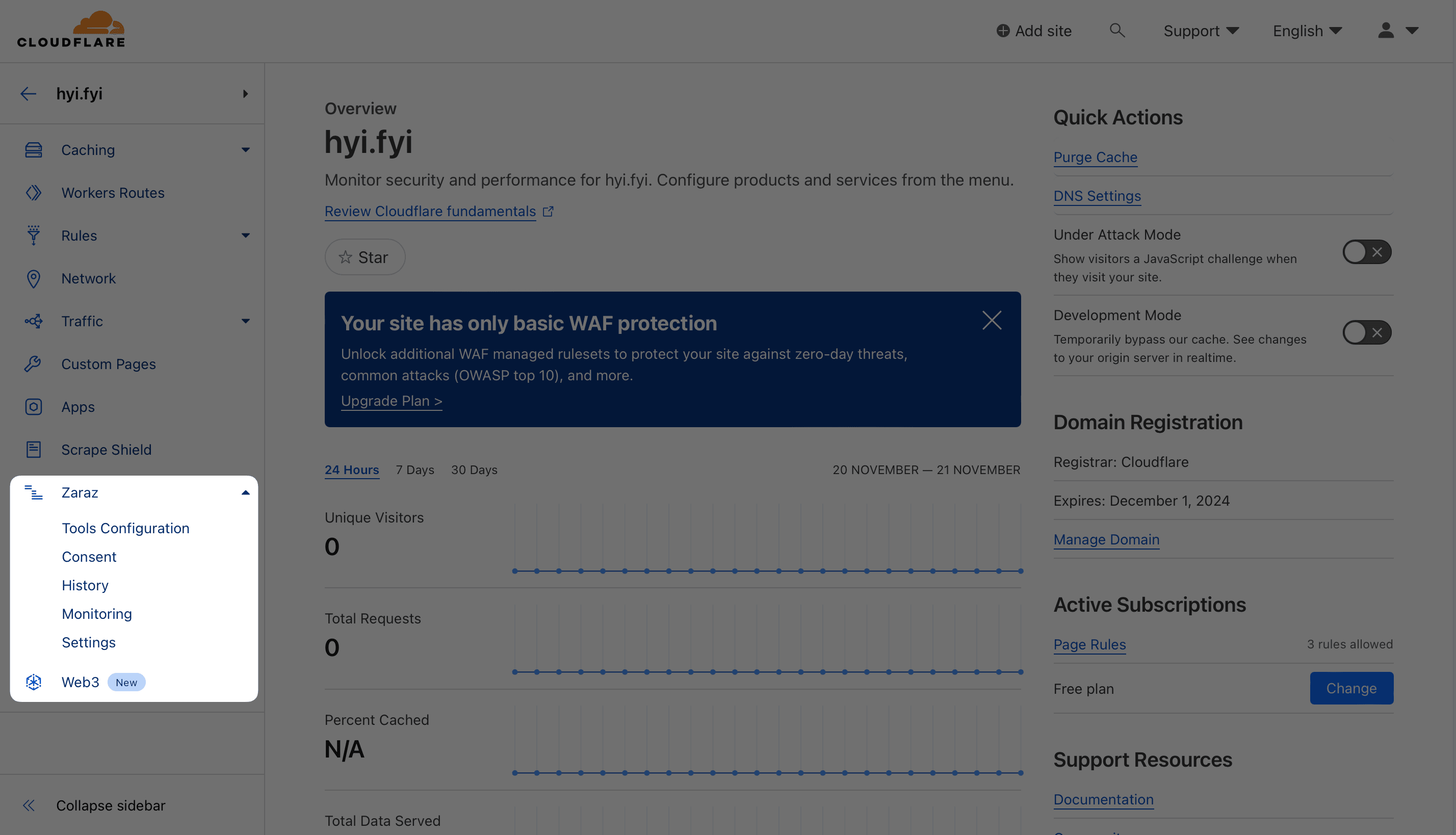This screenshot has height=835, width=1456.
Task: Open Scrape Shield menu item
Action: click(106, 450)
